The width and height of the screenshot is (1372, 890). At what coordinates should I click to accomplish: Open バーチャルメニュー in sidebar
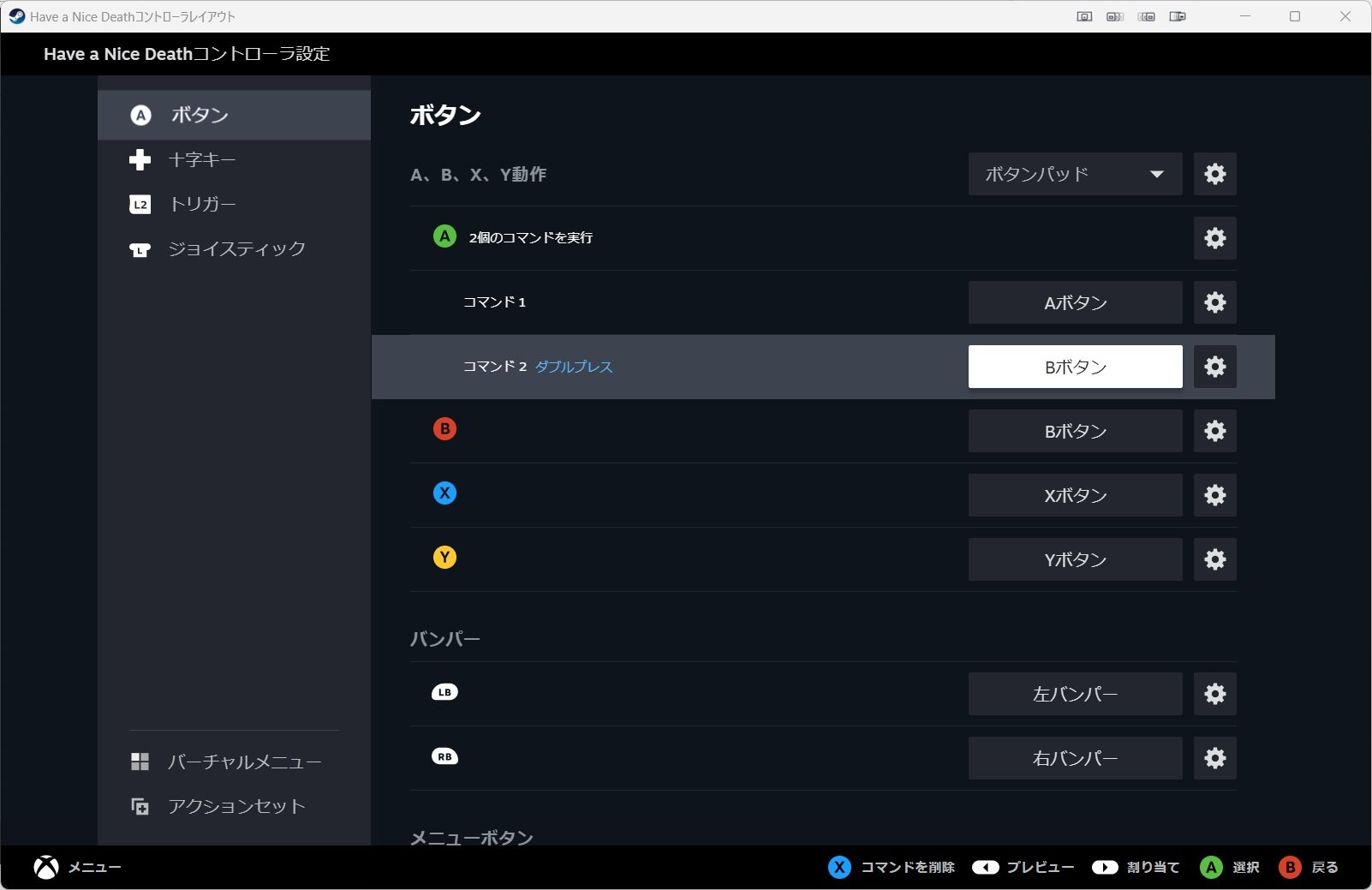(234, 762)
